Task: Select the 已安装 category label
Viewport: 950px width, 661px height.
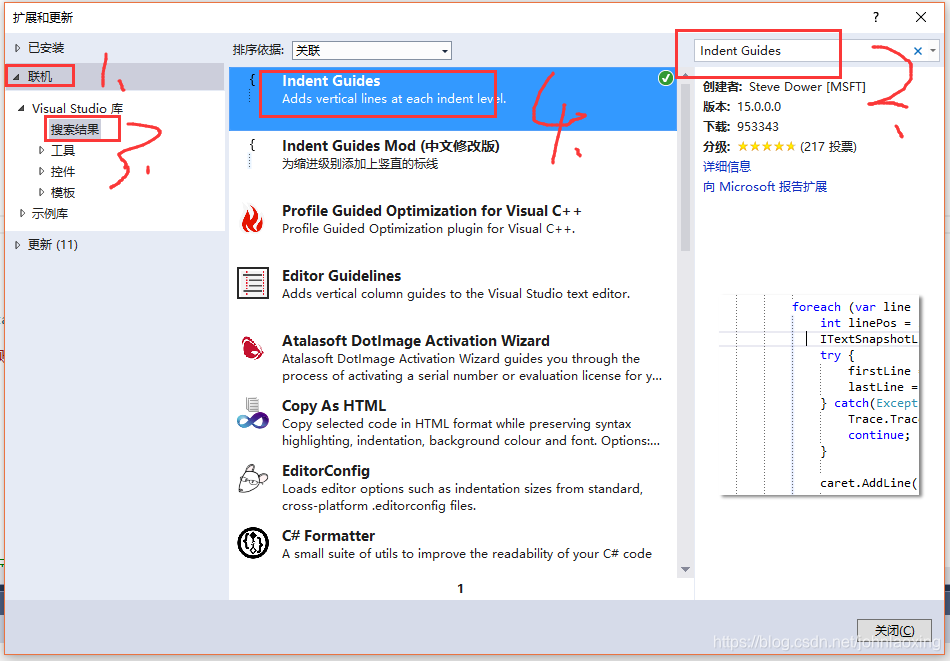Action: tap(46, 48)
